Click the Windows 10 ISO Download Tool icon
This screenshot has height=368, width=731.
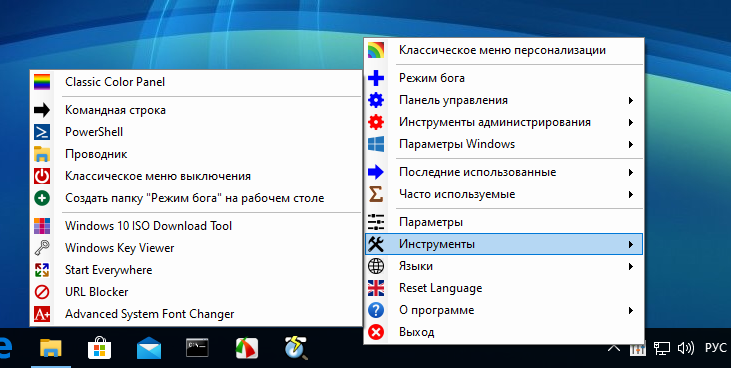[x=42, y=226]
